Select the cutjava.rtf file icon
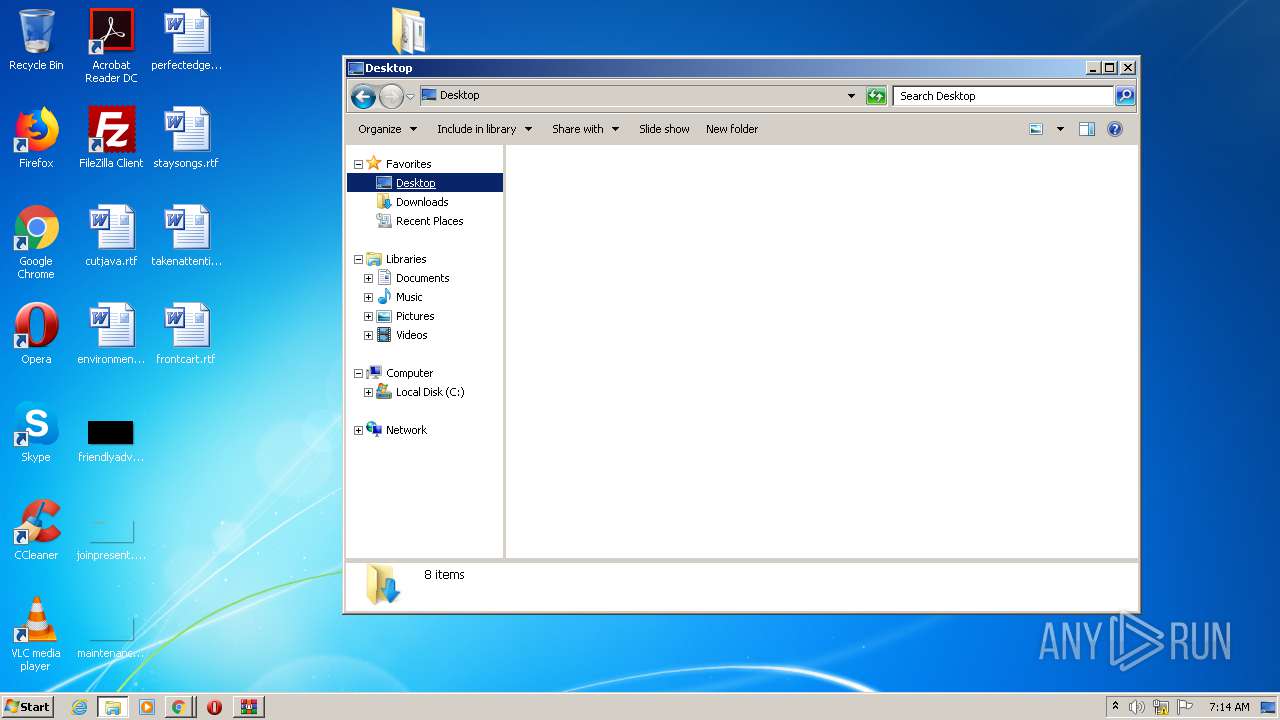 [111, 236]
